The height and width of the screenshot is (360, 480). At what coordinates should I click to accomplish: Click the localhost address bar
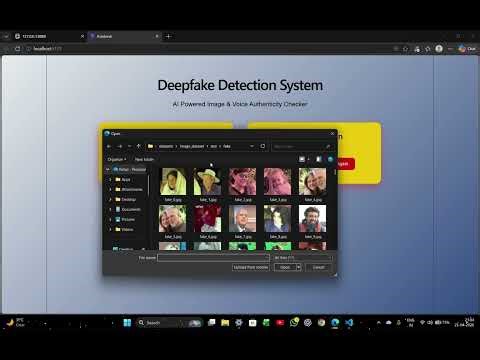click(x=207, y=49)
